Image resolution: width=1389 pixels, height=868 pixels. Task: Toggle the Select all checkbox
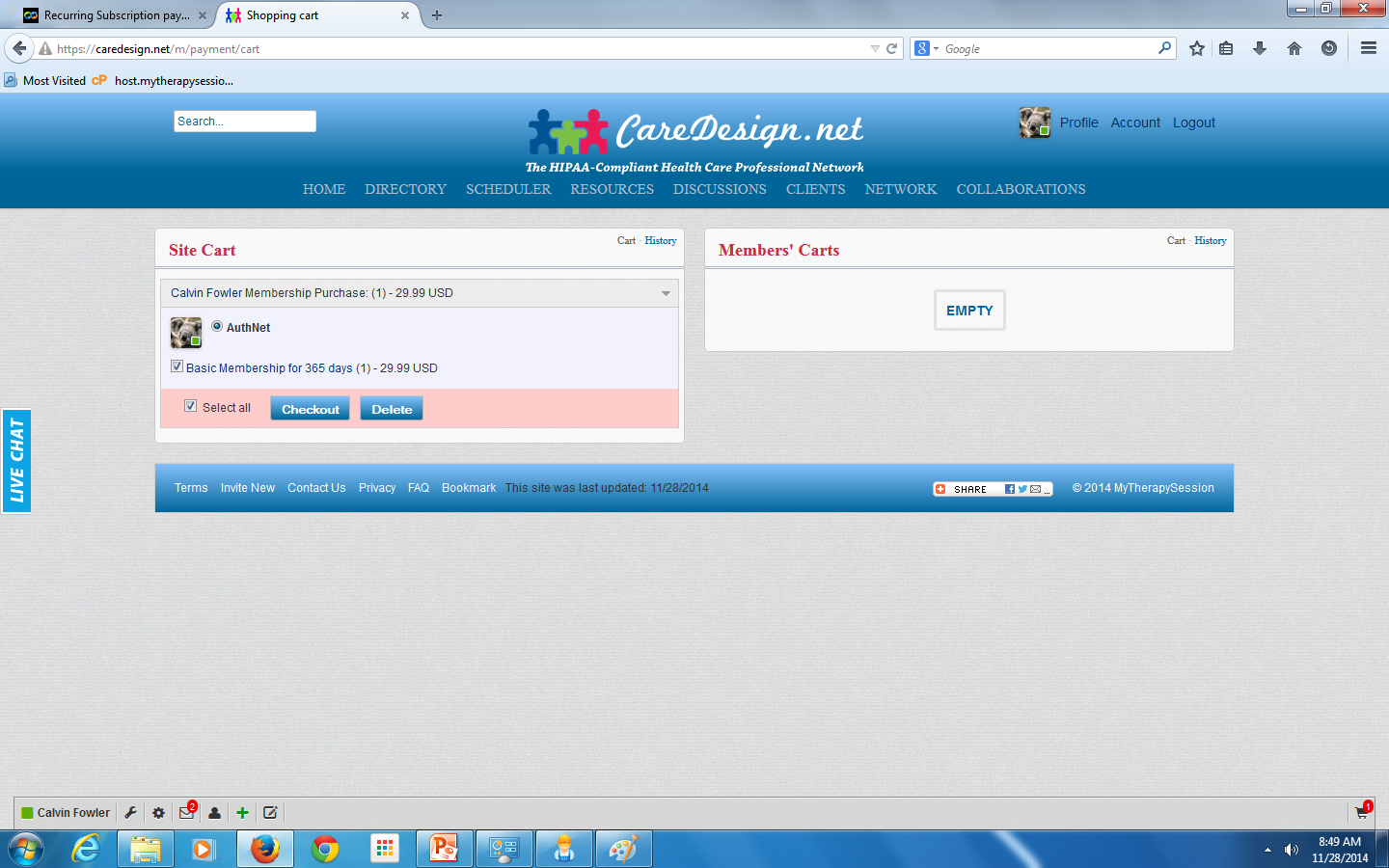click(x=191, y=406)
